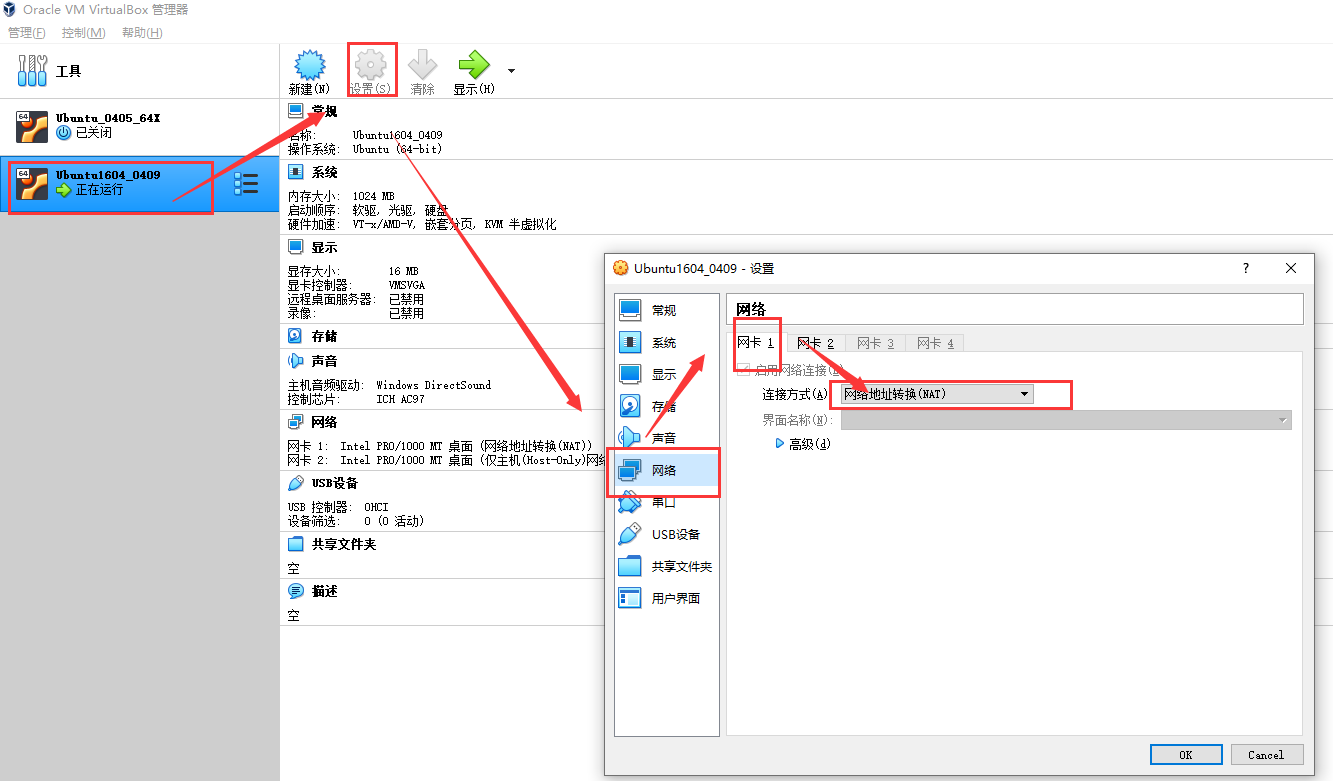This screenshot has width=1333, height=781.
Task: Click OK button in settings dialog
Action: click(1186, 755)
